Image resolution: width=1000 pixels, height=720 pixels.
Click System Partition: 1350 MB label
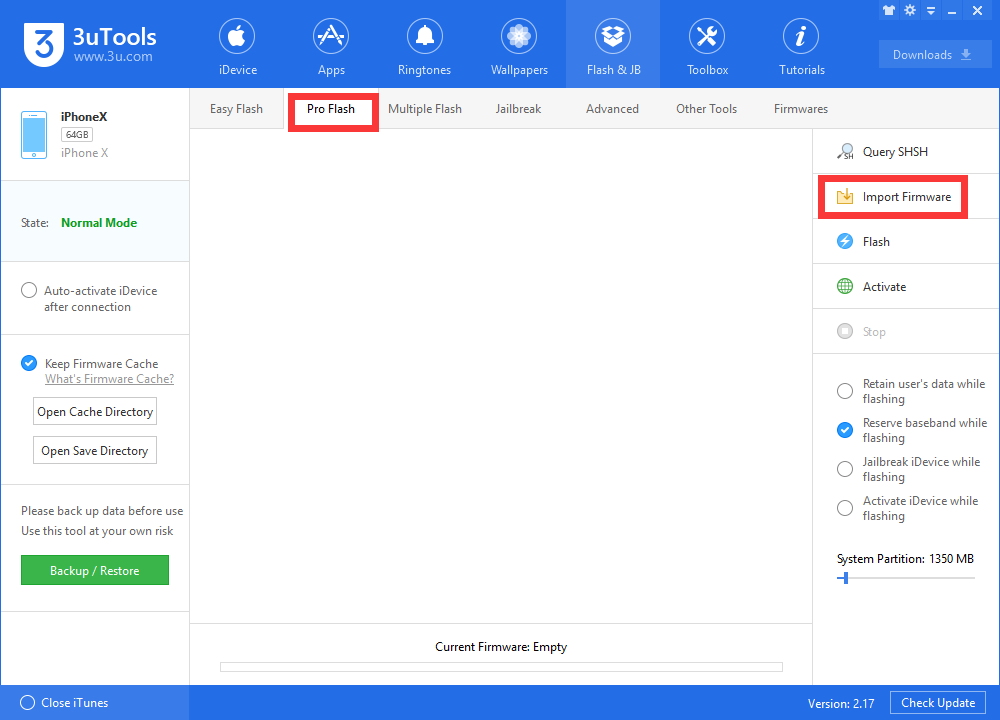tap(905, 559)
